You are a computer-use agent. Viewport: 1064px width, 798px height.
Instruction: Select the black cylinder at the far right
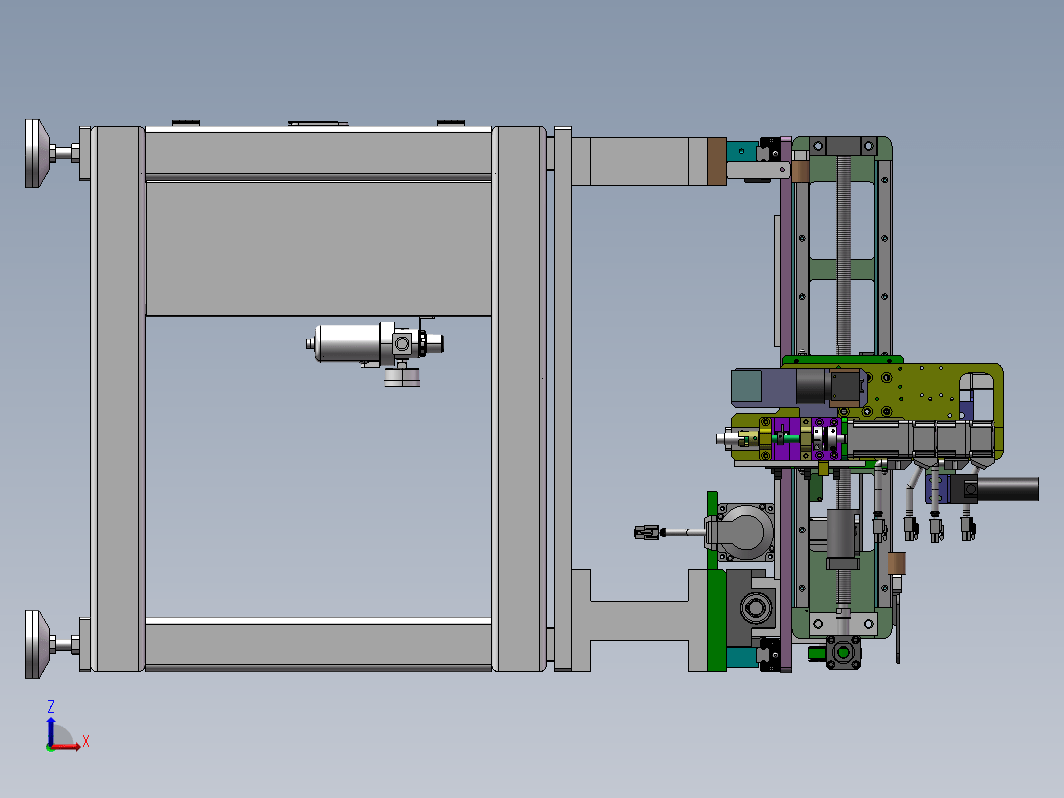1008,489
